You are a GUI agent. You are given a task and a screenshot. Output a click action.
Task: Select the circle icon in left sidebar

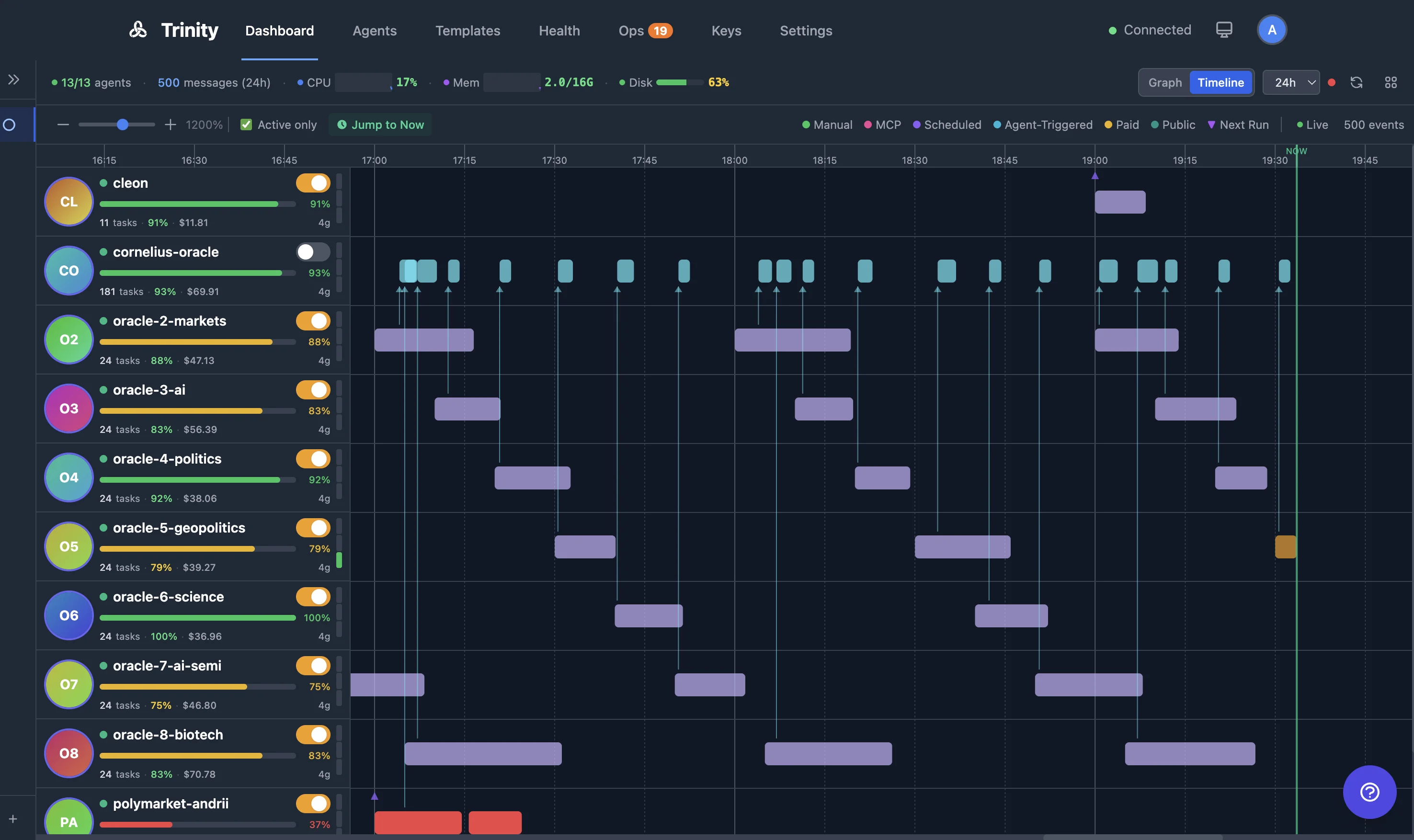tap(9, 125)
